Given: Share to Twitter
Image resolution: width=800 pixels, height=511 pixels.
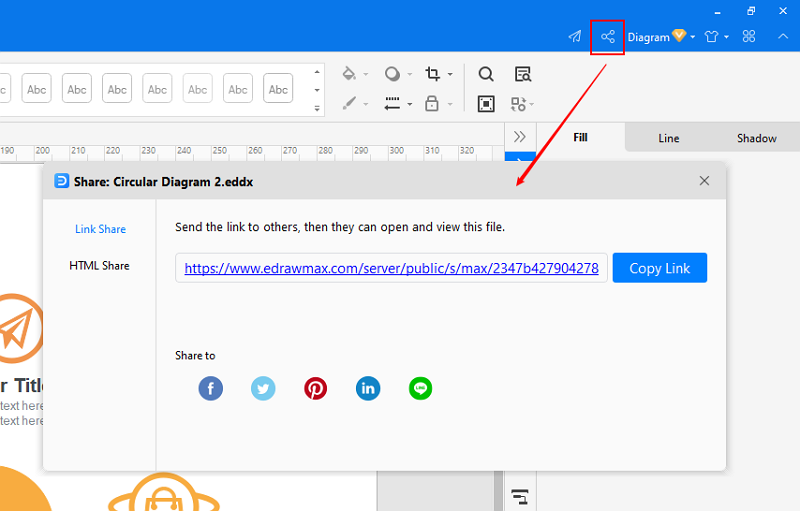Looking at the screenshot, I should tap(263, 389).
